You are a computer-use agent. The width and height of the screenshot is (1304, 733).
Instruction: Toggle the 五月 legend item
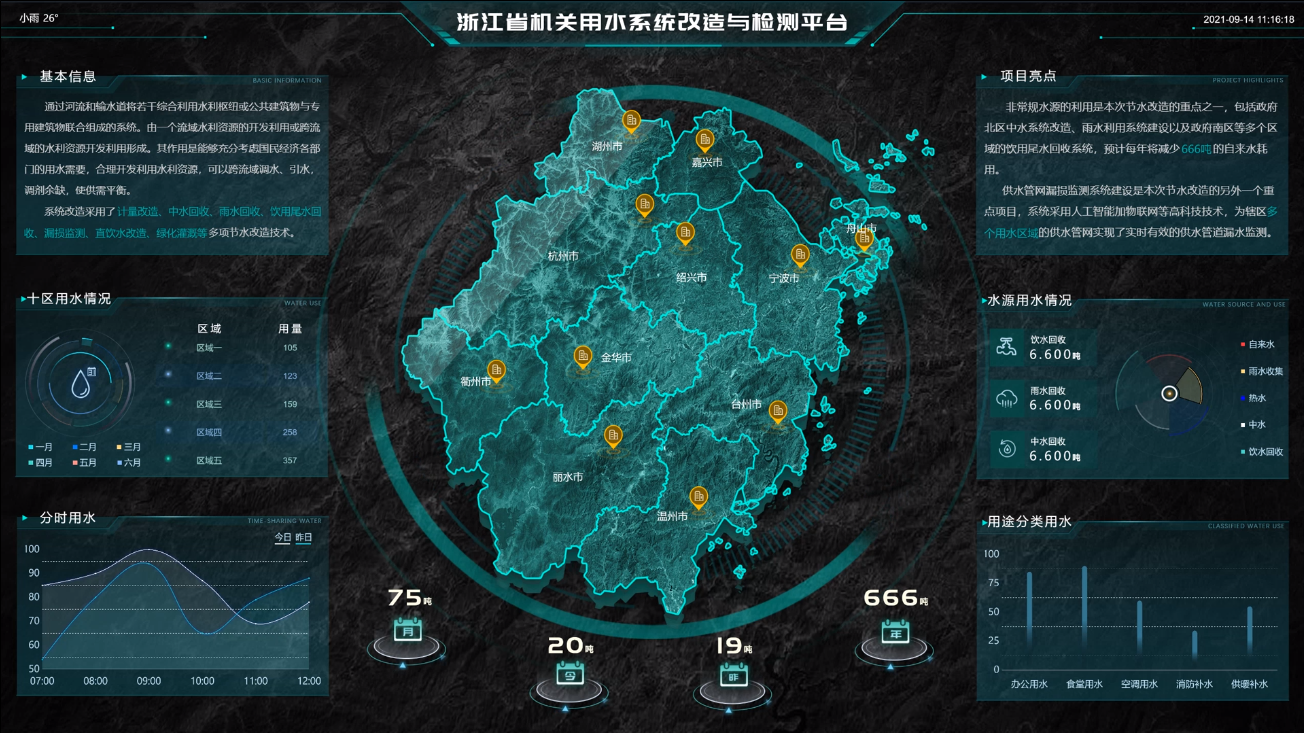pyautogui.click(x=84, y=463)
